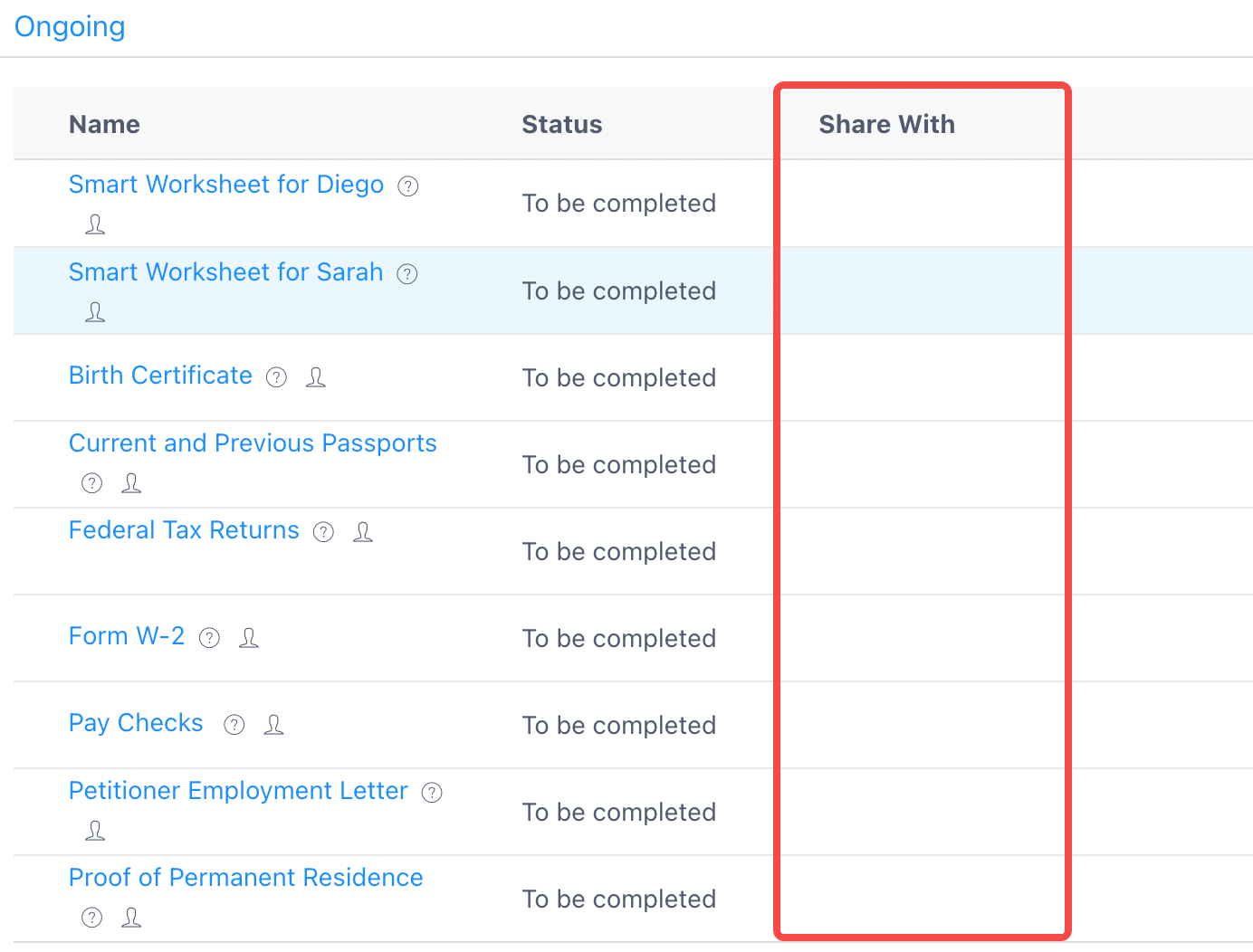Click help icon next to Birth Certificate

(276, 377)
